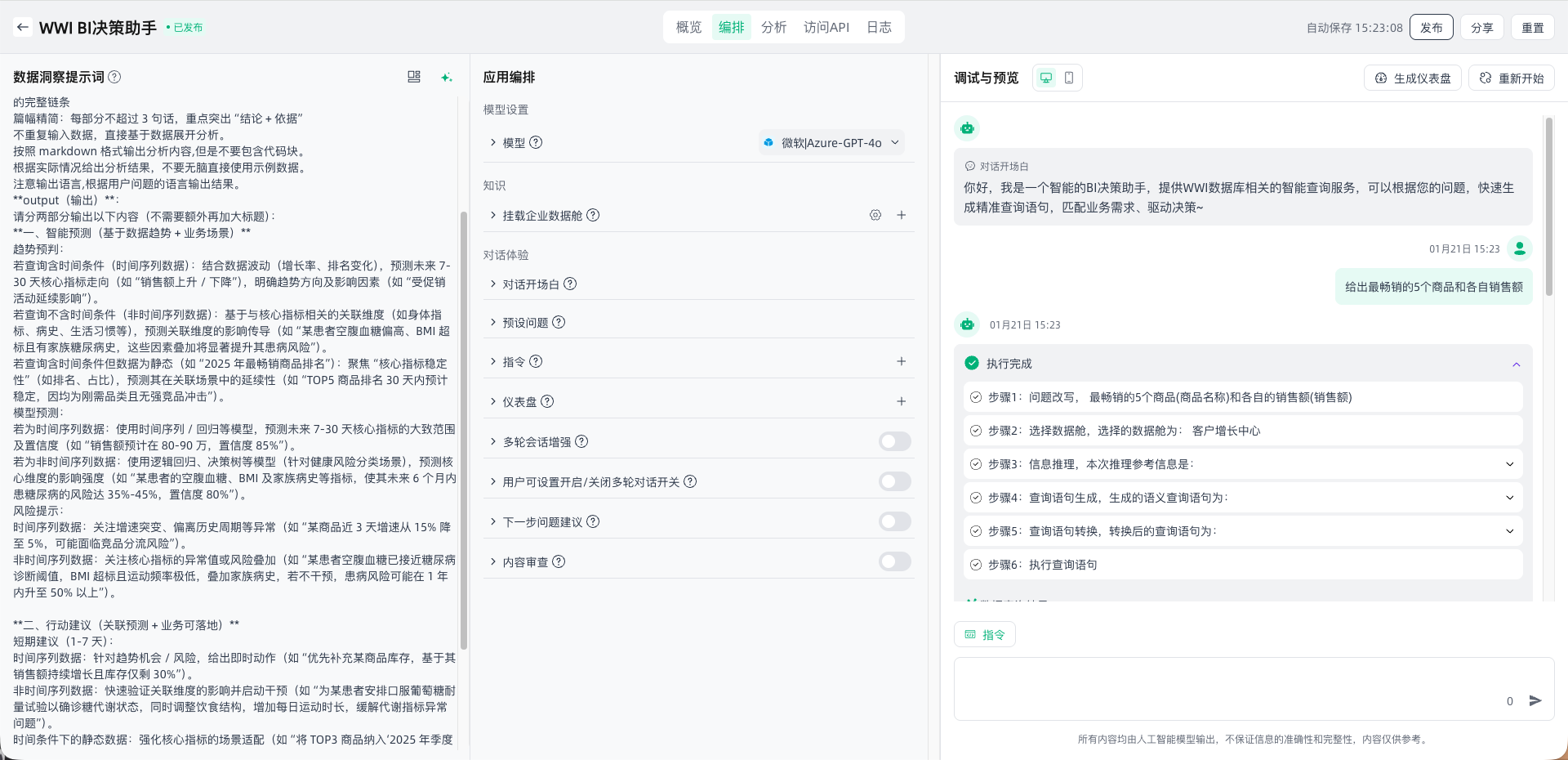The height and width of the screenshot is (760, 1568).
Task: Click the AI generate sparkle icon for prompt
Action: click(446, 78)
